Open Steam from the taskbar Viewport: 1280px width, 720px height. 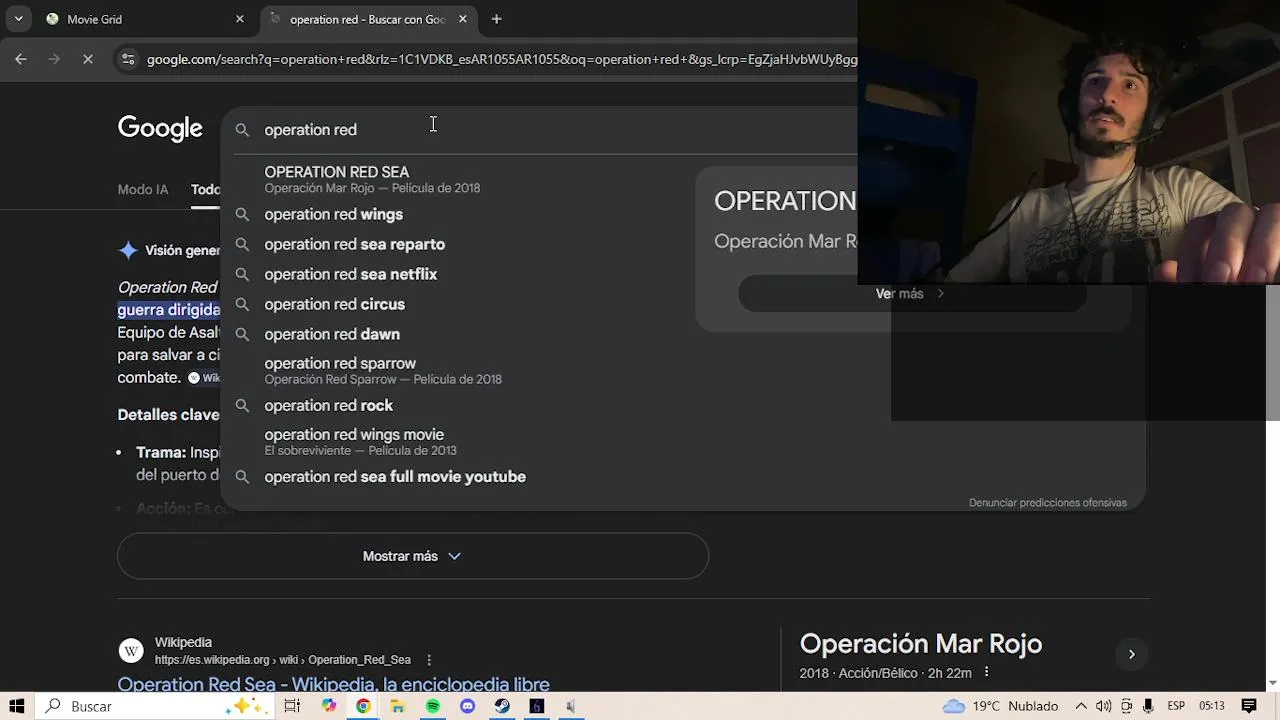pos(502,706)
